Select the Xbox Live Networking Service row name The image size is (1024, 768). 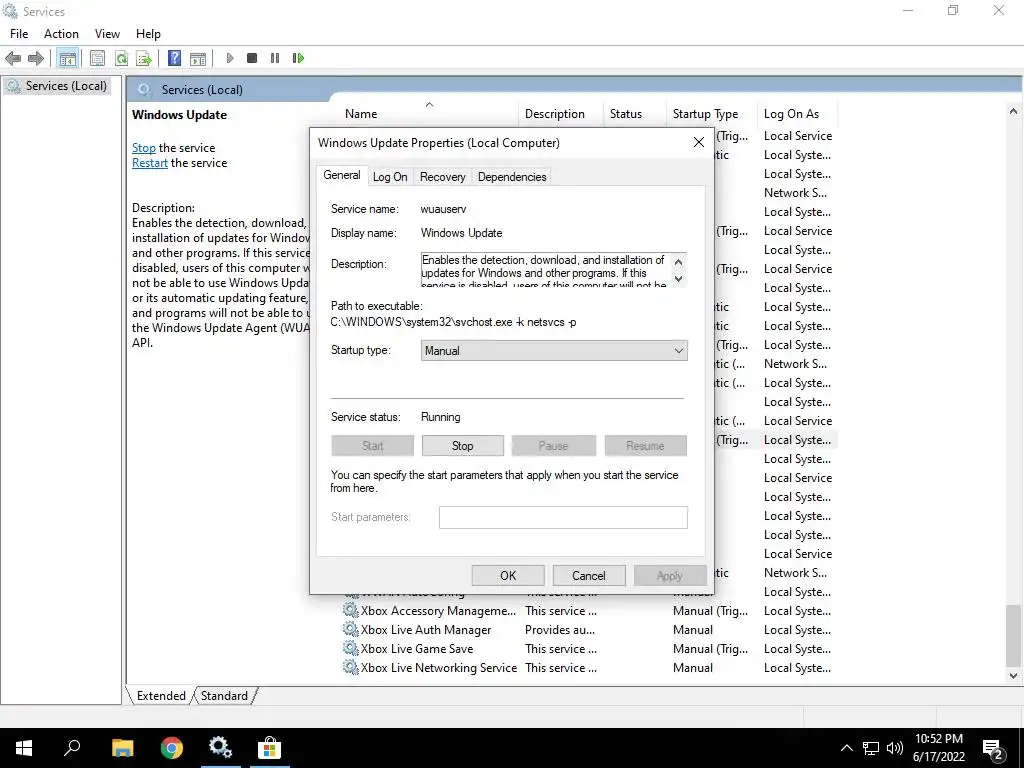click(x=439, y=667)
